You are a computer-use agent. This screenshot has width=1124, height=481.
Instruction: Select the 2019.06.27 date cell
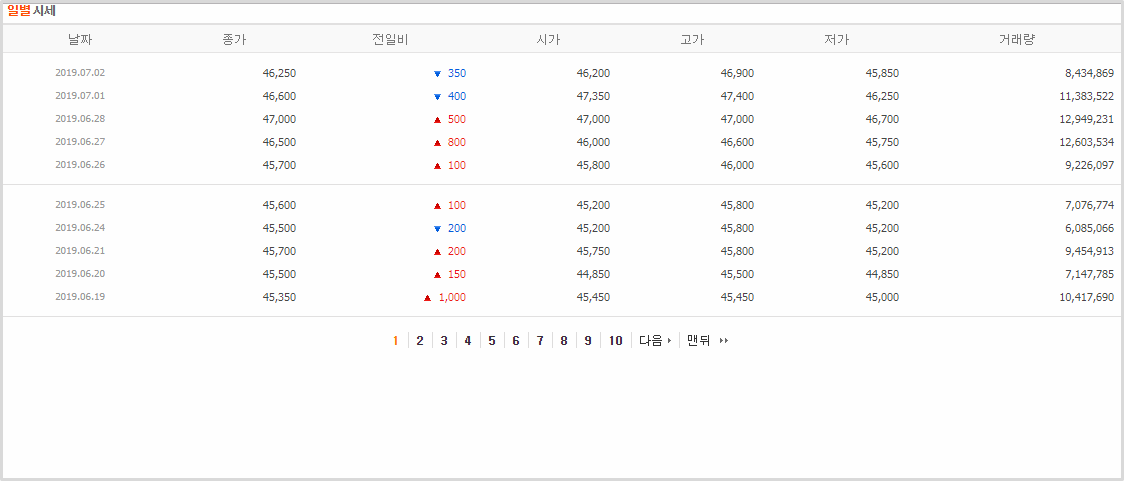80,142
